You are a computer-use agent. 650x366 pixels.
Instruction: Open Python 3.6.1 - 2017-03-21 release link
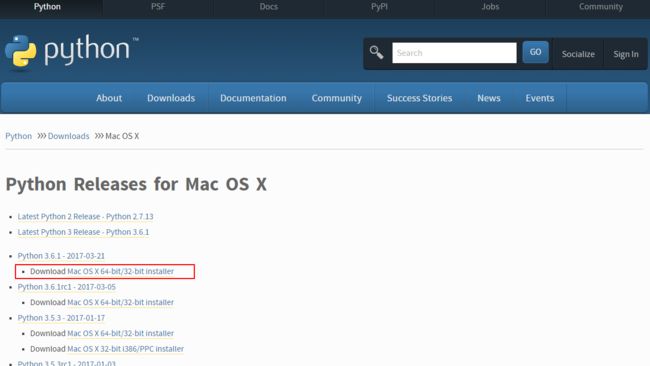pos(61,256)
